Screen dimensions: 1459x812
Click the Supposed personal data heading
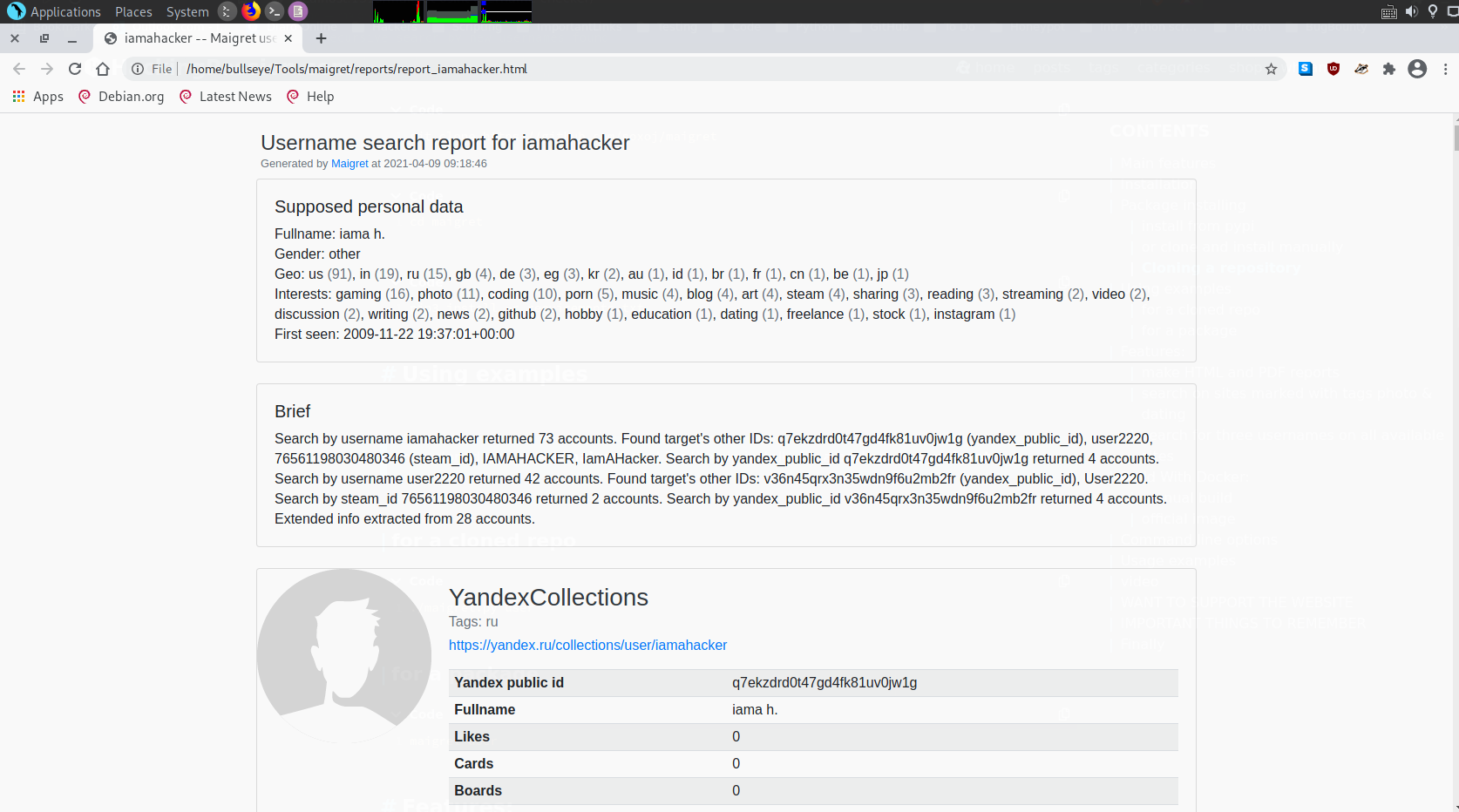tap(369, 206)
